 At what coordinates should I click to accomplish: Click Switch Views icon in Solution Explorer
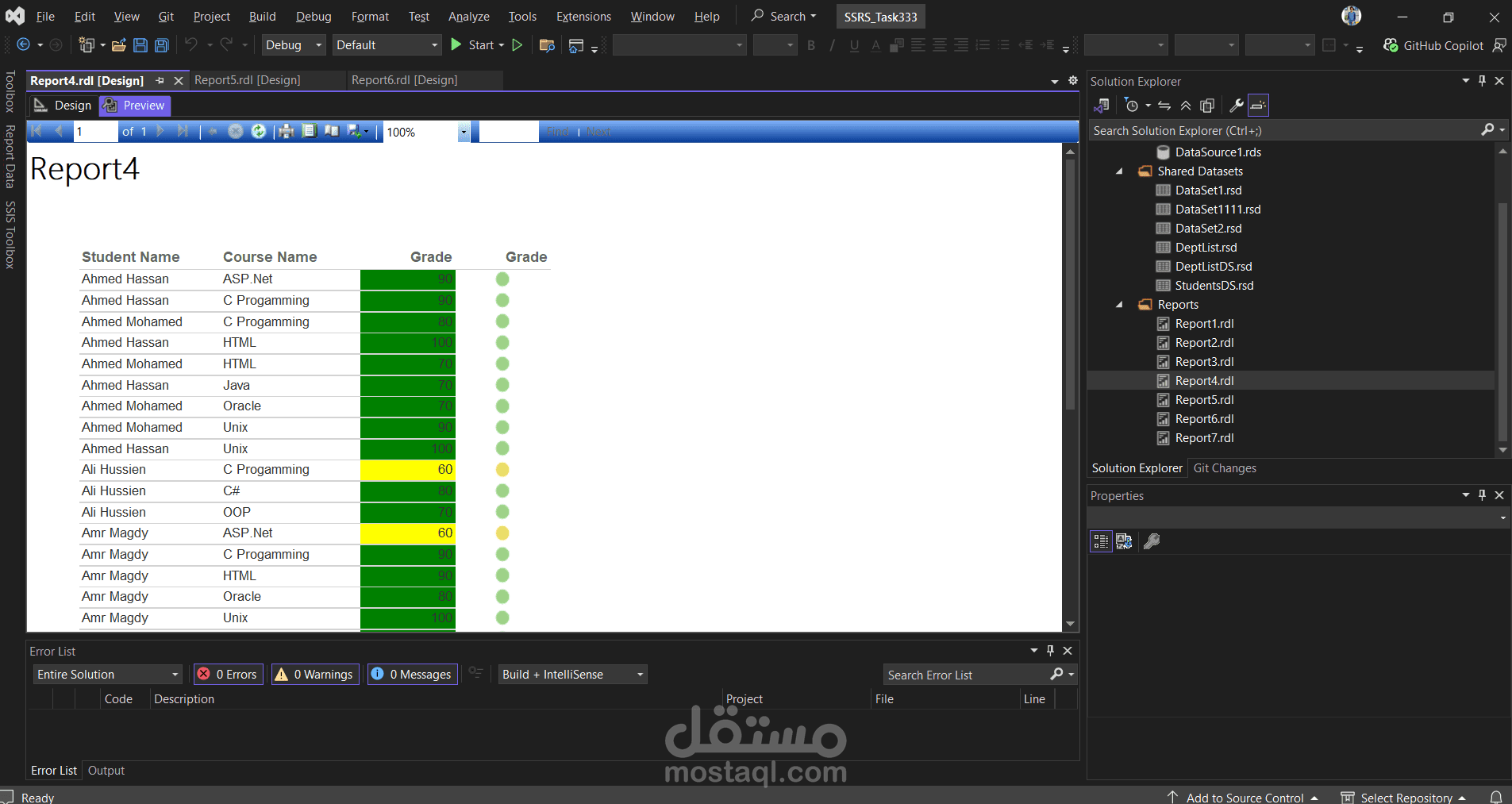1102,106
